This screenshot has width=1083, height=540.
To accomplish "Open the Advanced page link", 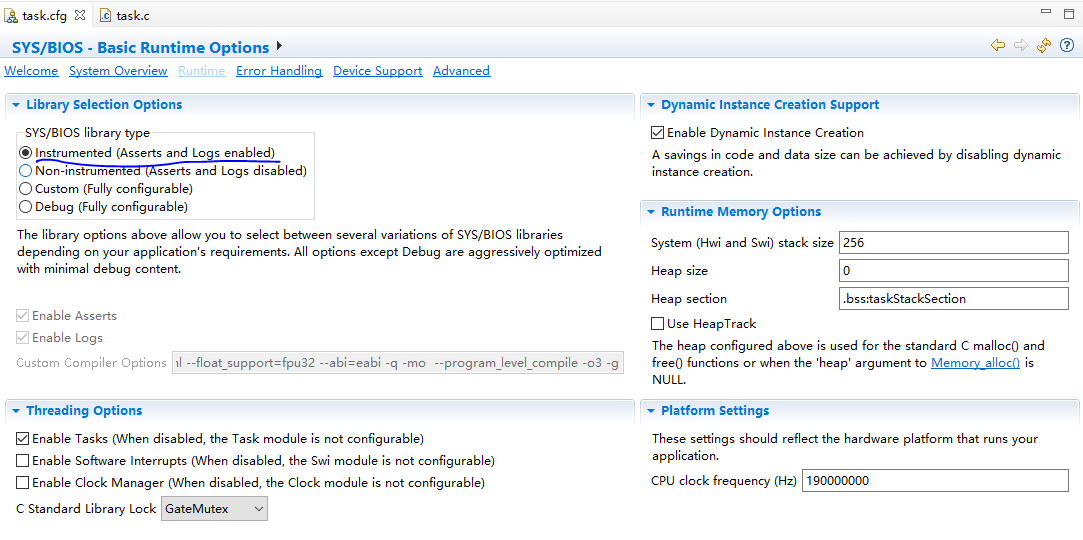I will pyautogui.click(x=461, y=70).
